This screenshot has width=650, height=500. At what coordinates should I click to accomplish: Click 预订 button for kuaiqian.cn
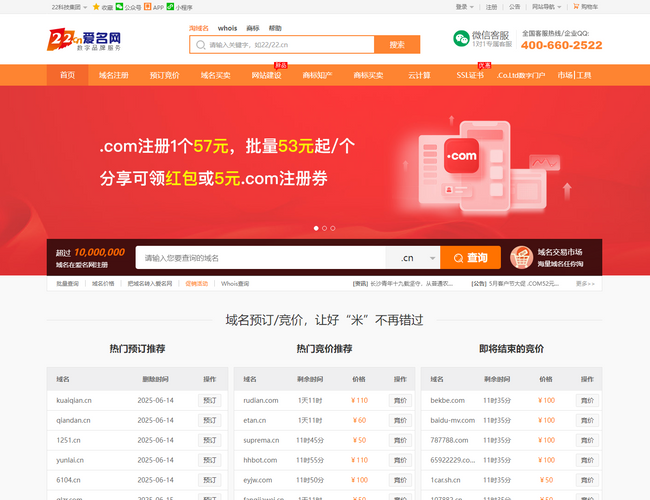pyautogui.click(x=210, y=400)
